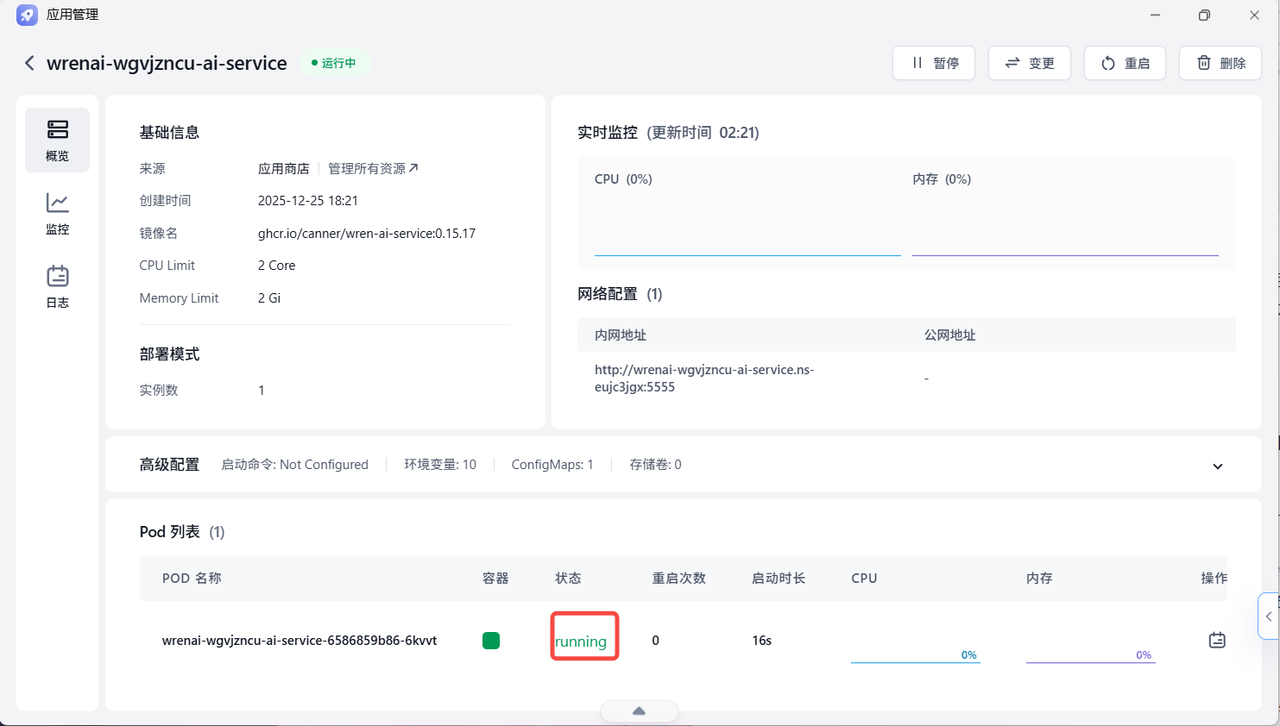
Task: Collapse bottom panel with up arrow handle
Action: [639, 711]
